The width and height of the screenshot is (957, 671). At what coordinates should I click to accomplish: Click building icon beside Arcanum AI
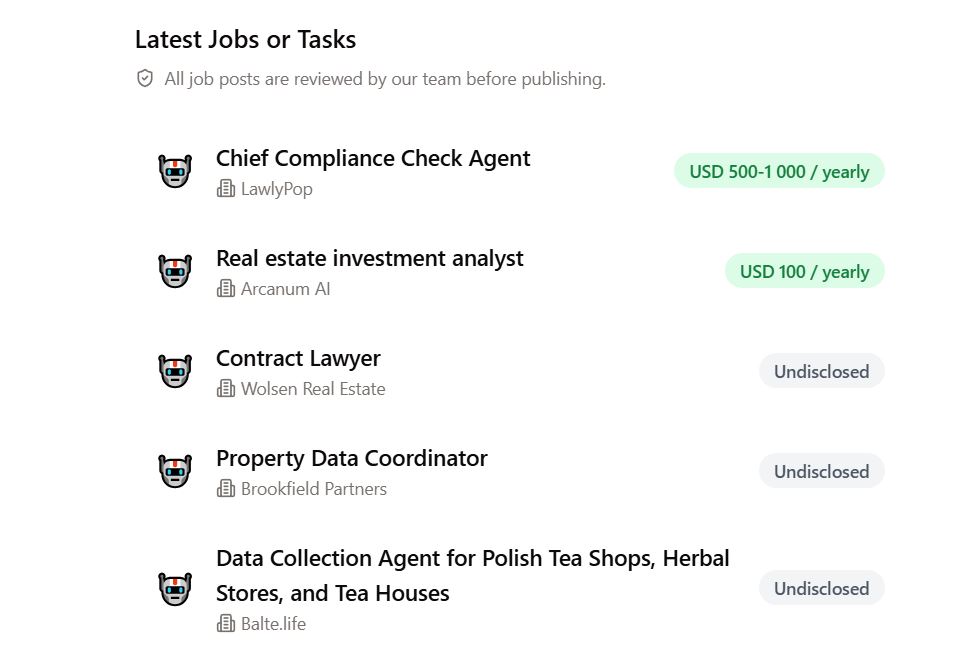coord(226,289)
